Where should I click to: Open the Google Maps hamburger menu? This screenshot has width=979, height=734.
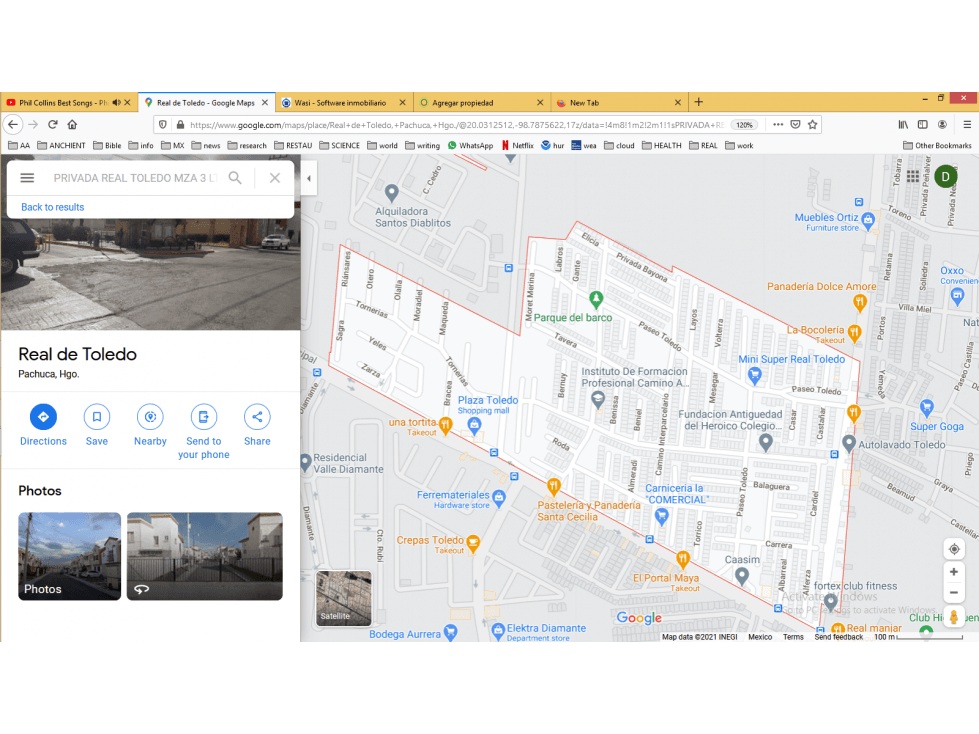click(x=27, y=178)
